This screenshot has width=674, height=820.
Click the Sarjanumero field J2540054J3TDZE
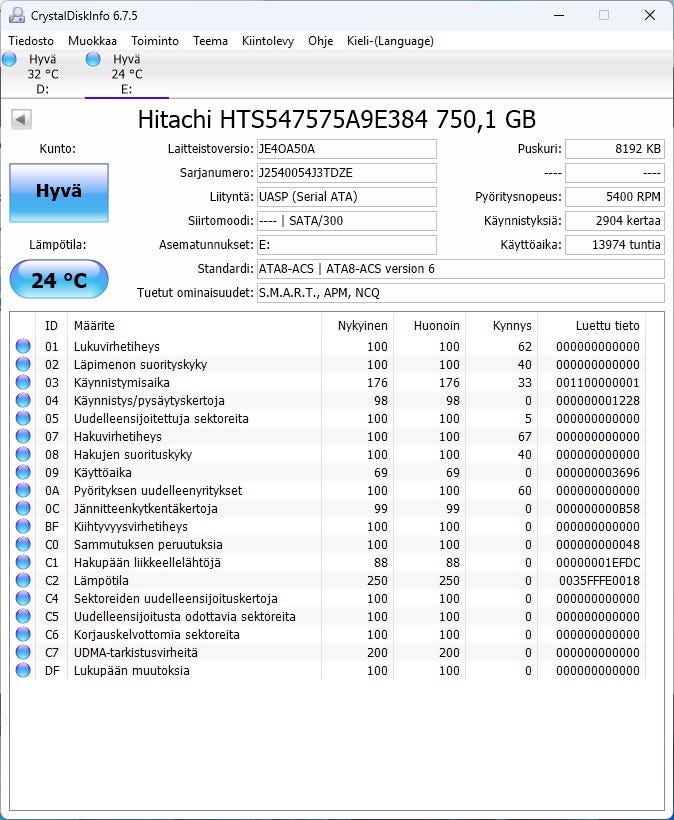347,173
